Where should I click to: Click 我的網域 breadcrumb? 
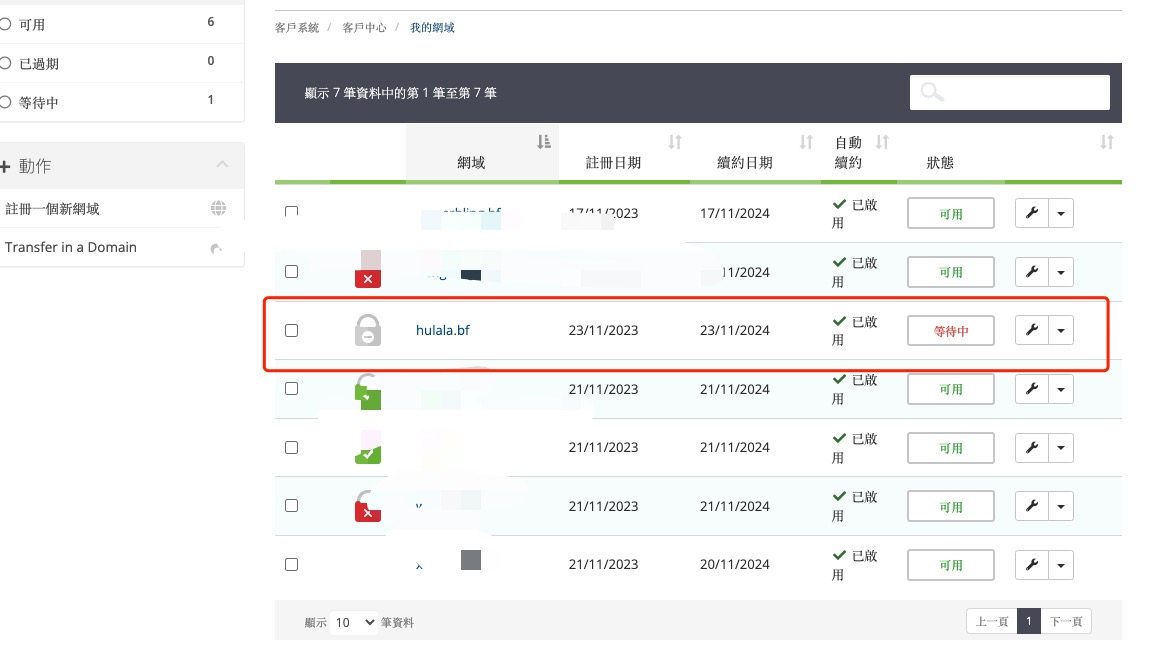pos(432,27)
